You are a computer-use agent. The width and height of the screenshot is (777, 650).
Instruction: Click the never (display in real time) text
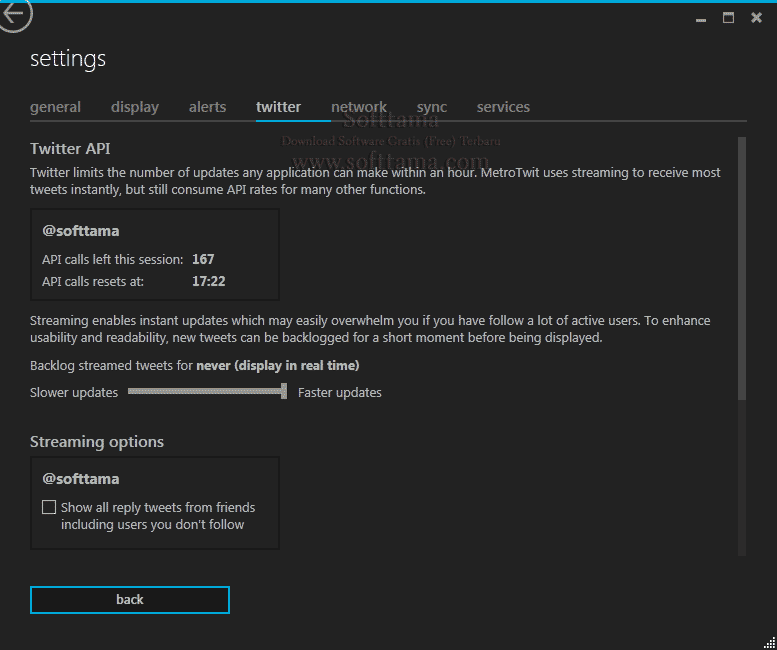pyautogui.click(x=278, y=366)
